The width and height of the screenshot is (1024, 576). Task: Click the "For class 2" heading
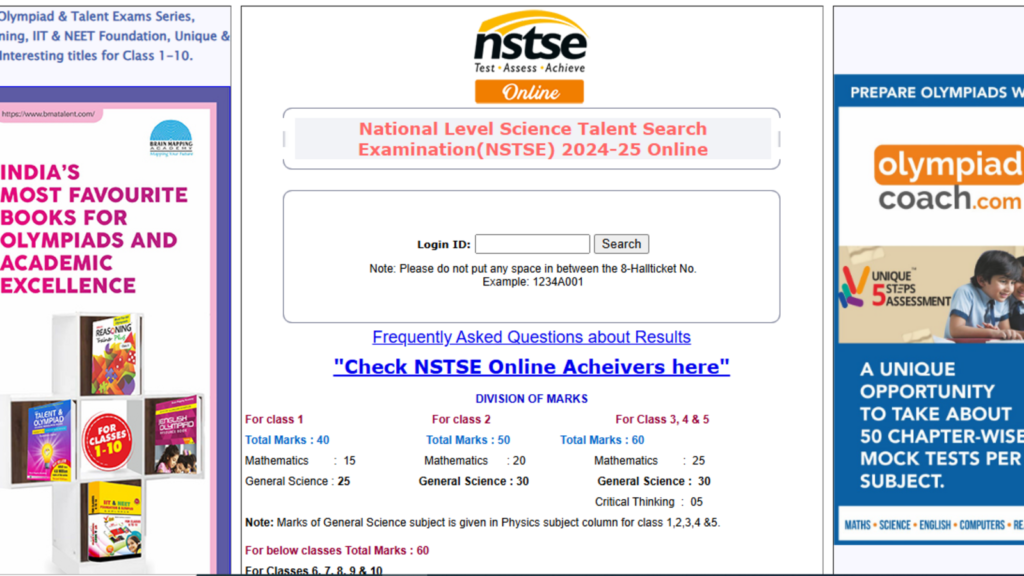click(461, 419)
